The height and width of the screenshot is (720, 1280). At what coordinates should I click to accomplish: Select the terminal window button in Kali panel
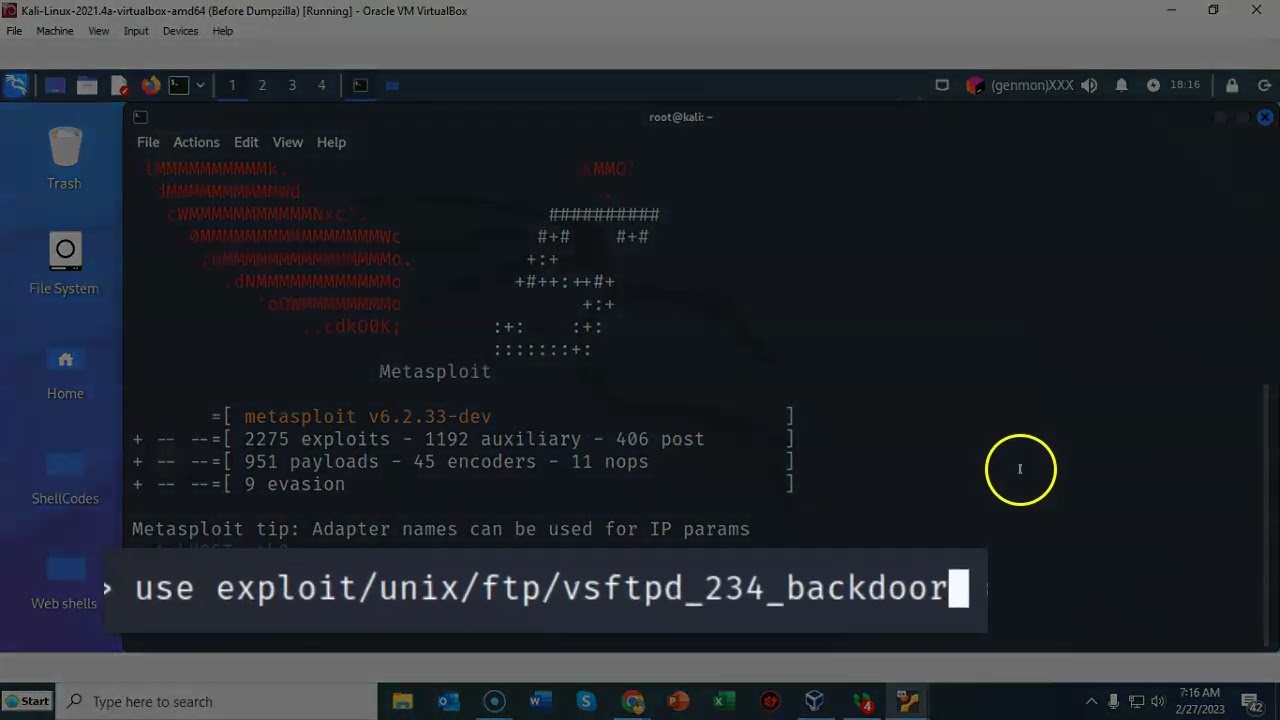click(360, 86)
